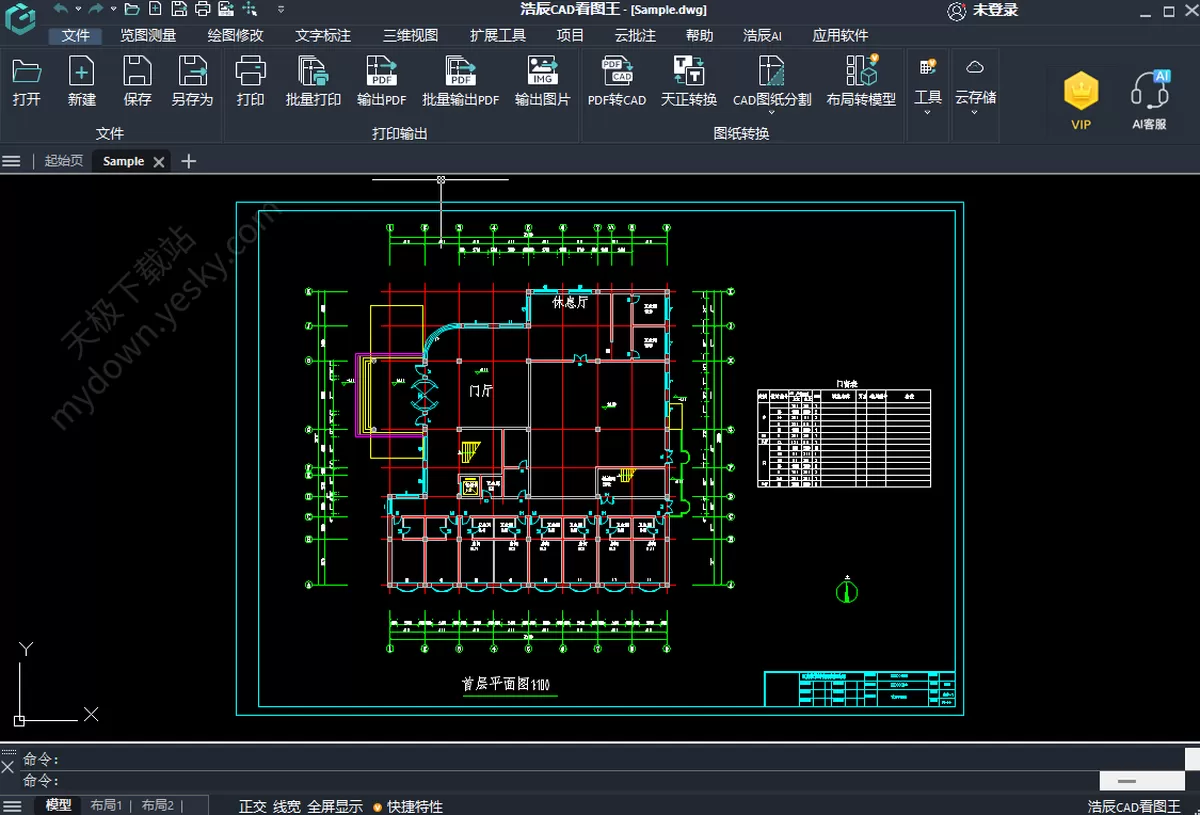
Task: Click quick-access pan/move cursor icon
Action: click(251, 9)
